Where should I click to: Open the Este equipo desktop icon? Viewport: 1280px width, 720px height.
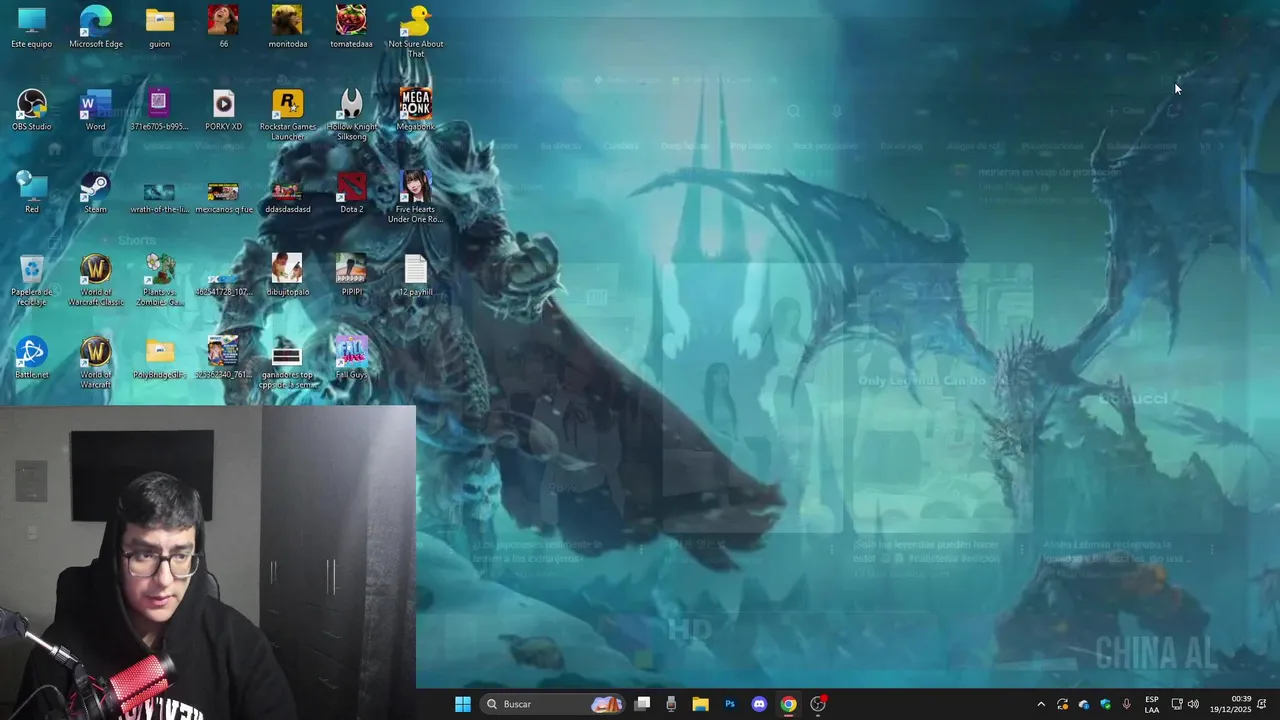[32, 27]
